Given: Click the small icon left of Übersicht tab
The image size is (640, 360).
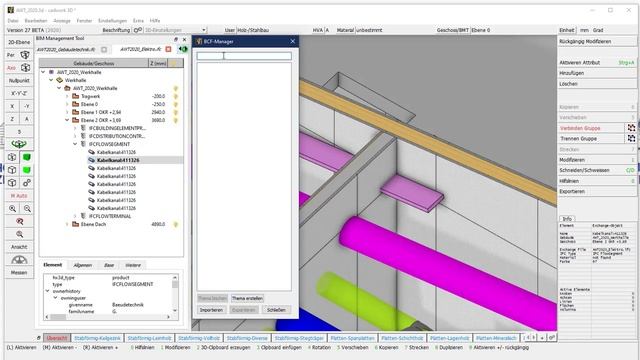Looking at the screenshot, I should click(x=39, y=338).
